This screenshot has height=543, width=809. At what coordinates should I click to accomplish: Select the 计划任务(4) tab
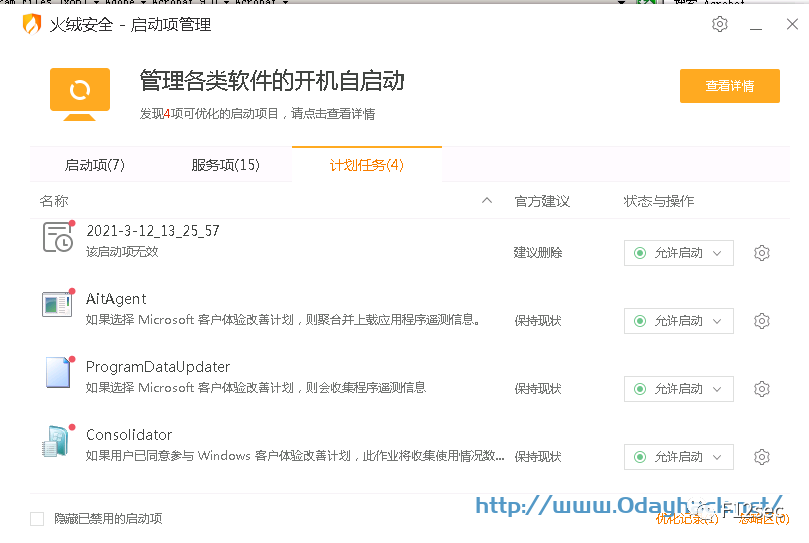coord(367,165)
